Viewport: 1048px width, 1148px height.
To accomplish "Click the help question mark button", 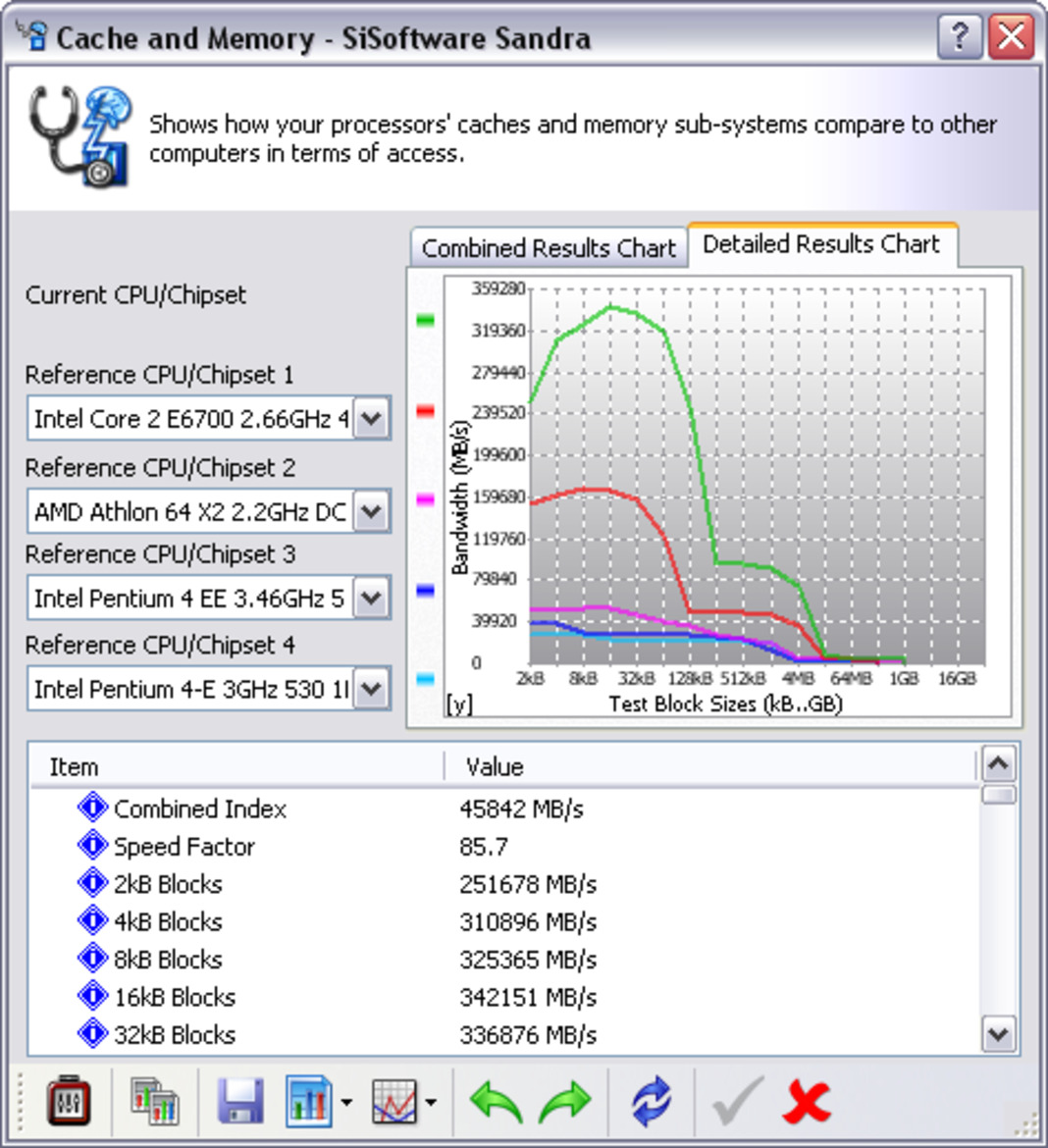I will pyautogui.click(x=960, y=36).
